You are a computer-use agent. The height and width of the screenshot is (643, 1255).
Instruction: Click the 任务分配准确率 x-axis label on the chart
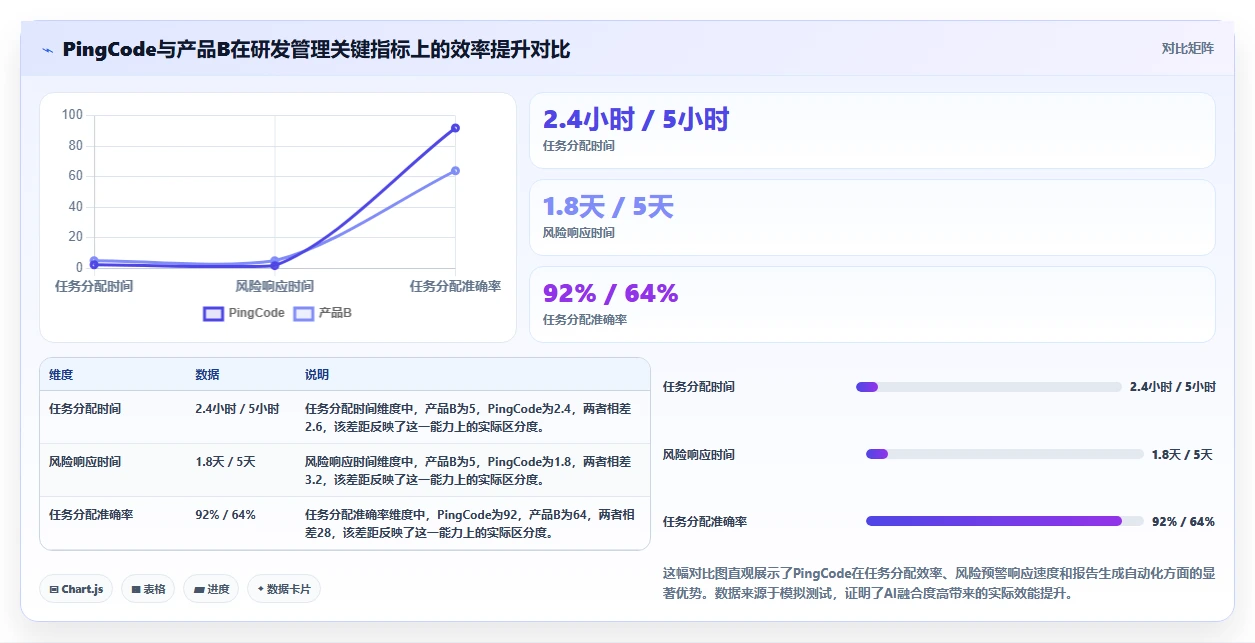[x=455, y=286]
